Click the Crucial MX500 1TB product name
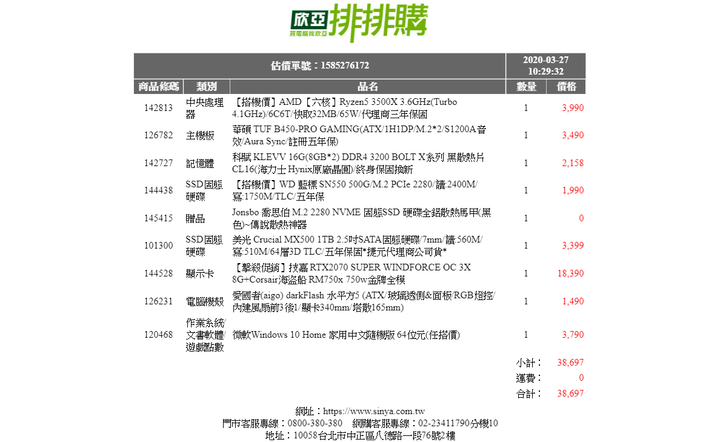 pos(357,246)
